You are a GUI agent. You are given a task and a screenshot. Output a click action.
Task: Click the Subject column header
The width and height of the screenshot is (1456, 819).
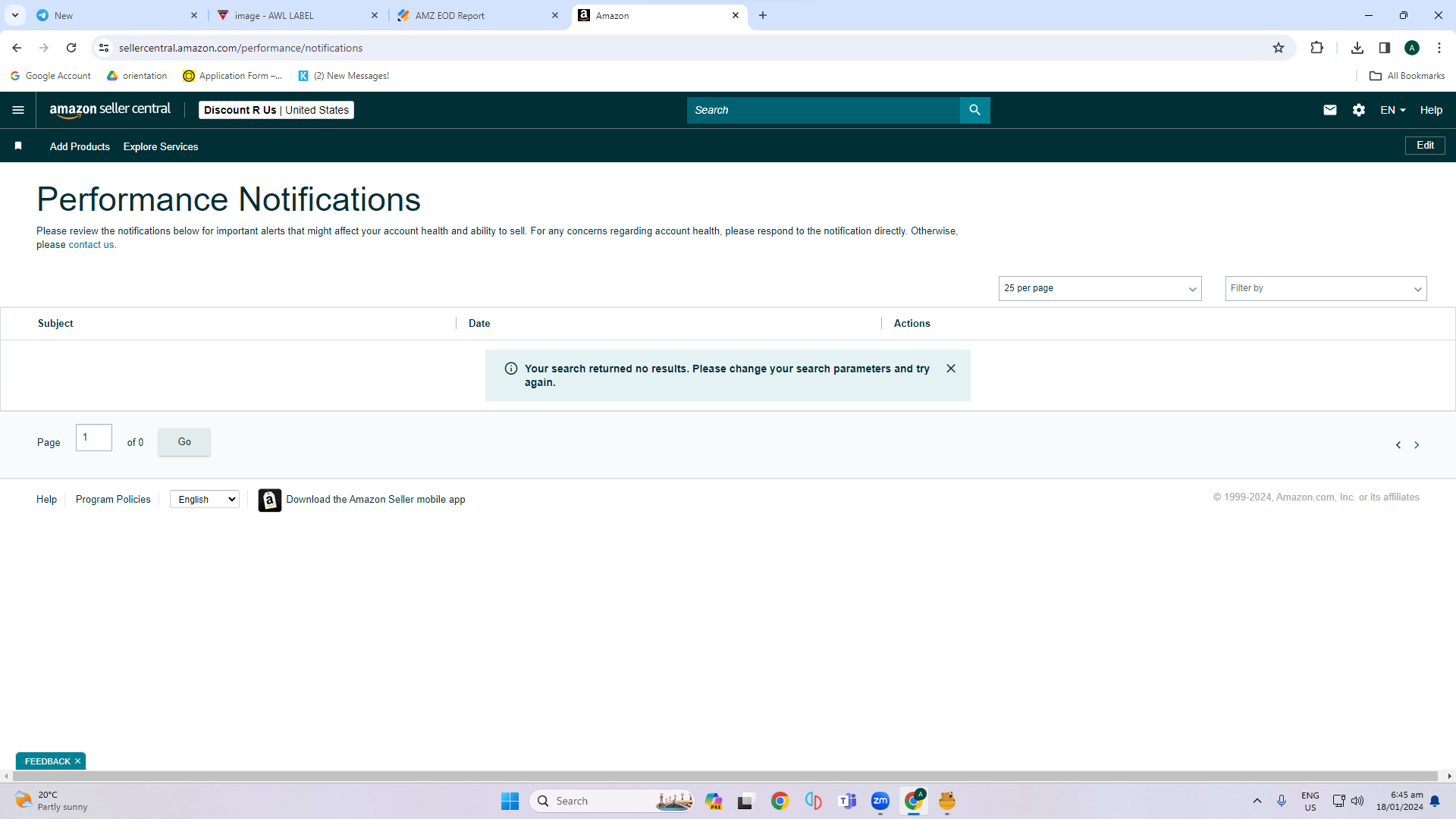point(55,323)
